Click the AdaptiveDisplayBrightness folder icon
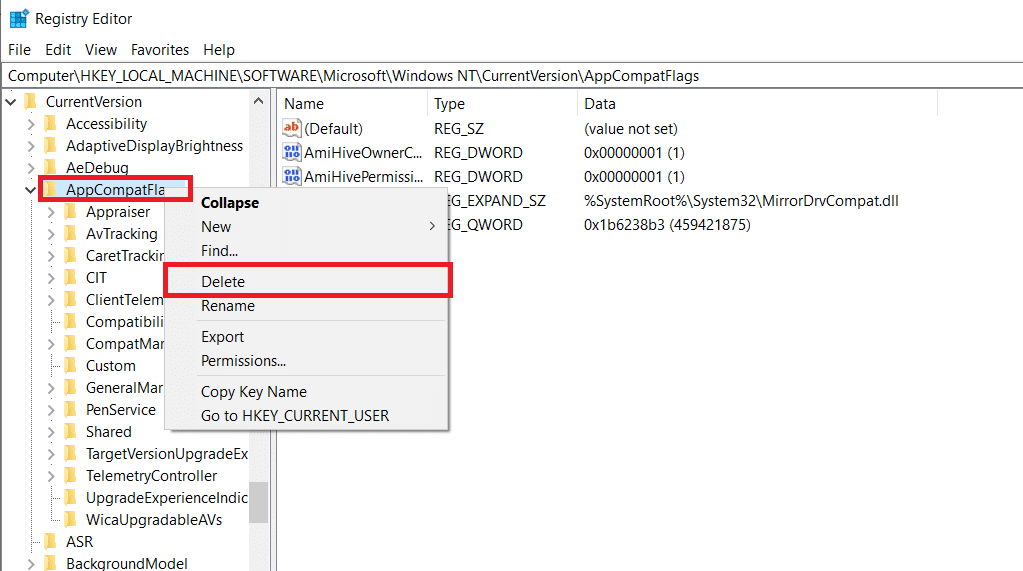Image resolution: width=1023 pixels, height=571 pixels. (x=50, y=146)
